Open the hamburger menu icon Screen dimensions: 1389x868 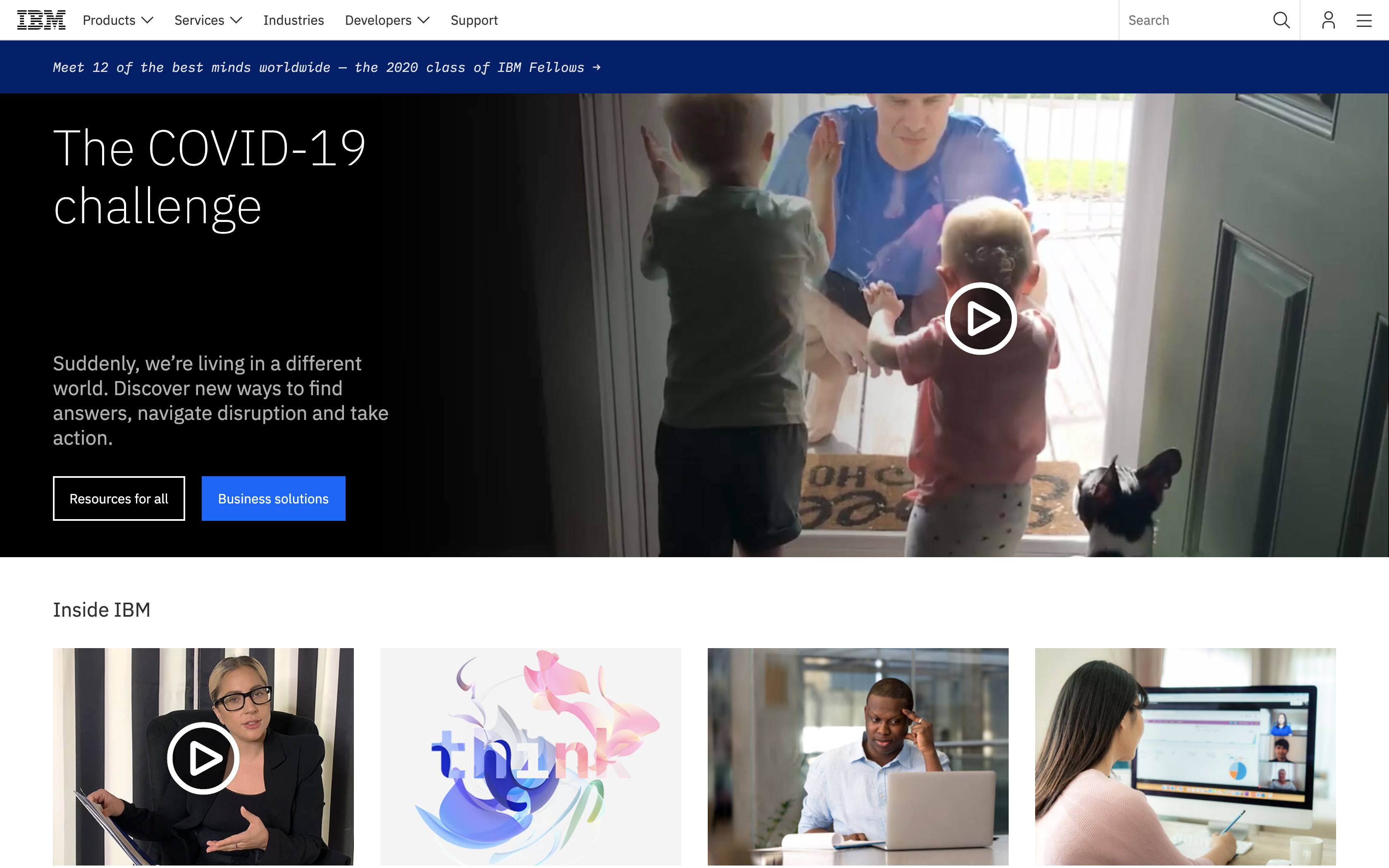pos(1364,21)
